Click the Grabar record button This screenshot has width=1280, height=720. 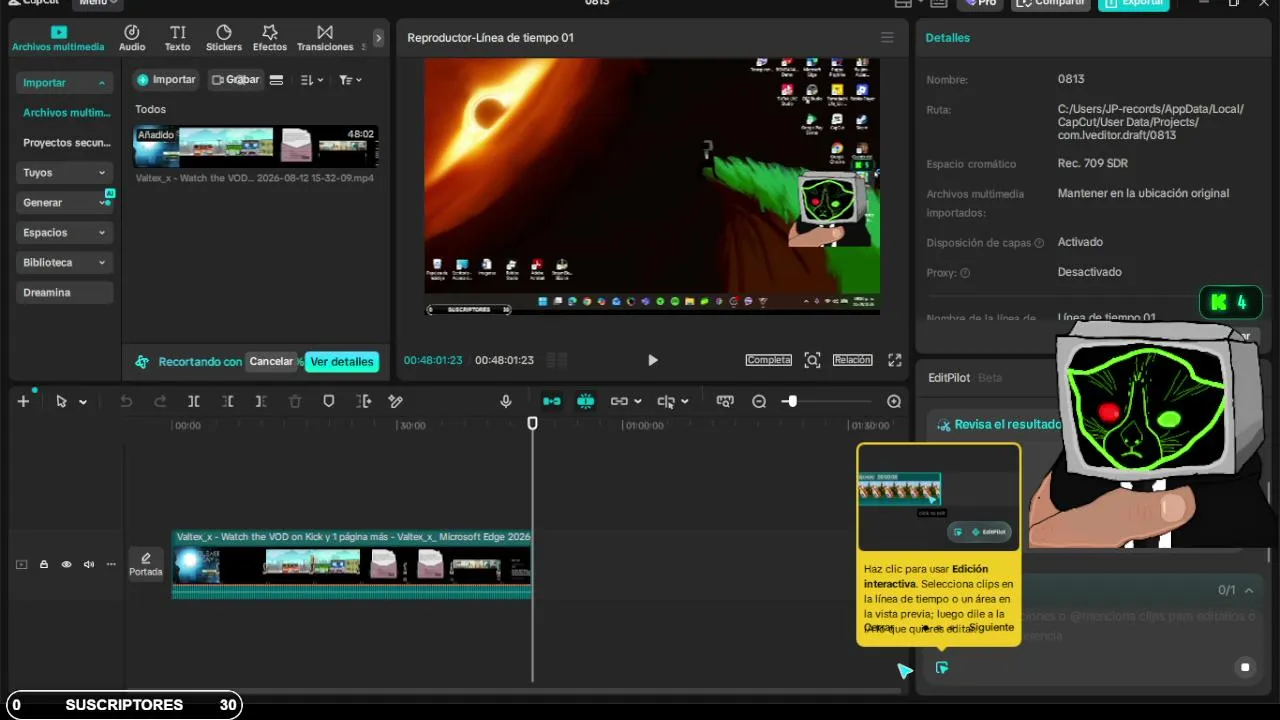pyautogui.click(x=236, y=80)
